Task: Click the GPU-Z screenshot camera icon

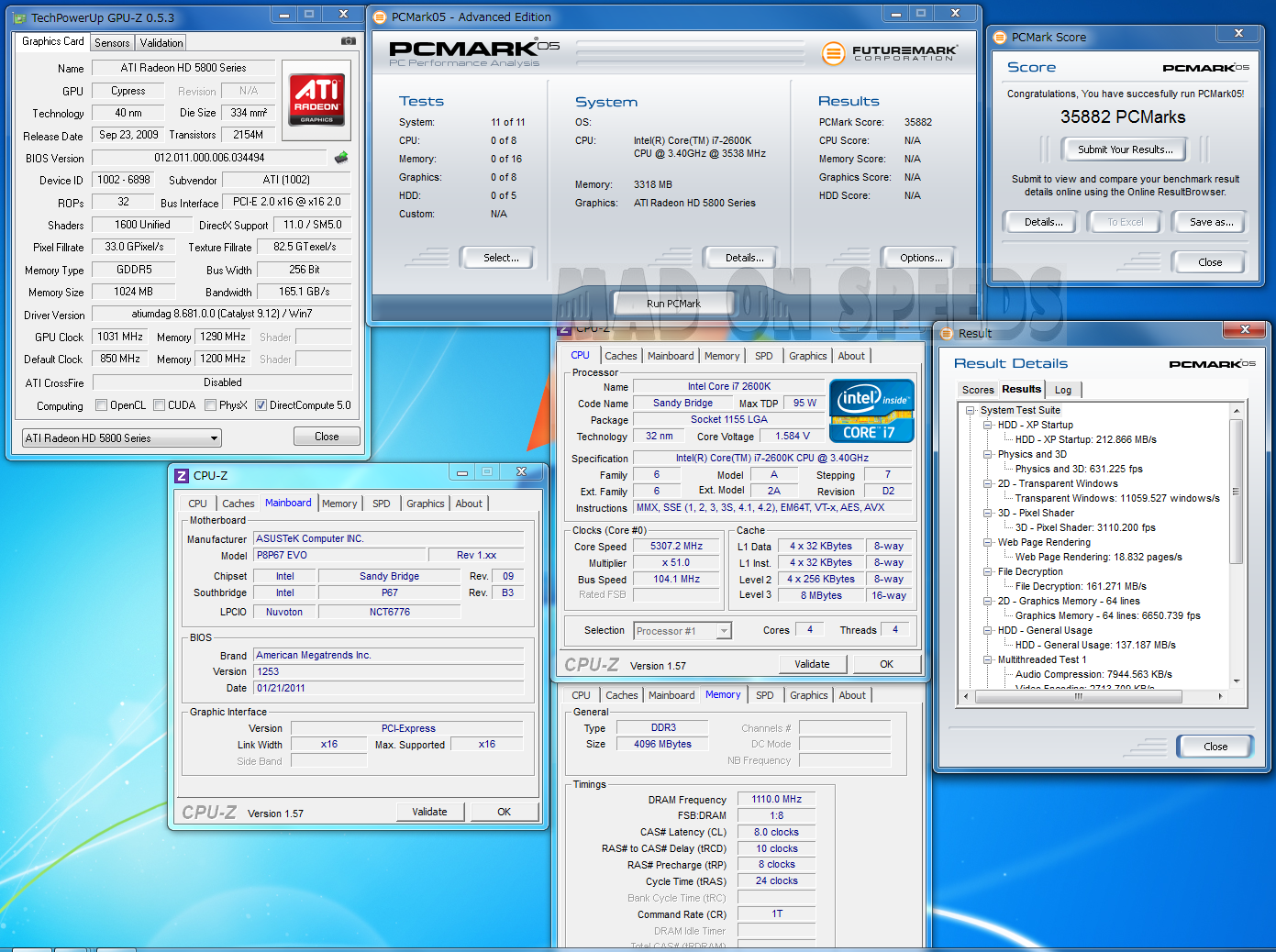Action: (x=349, y=41)
